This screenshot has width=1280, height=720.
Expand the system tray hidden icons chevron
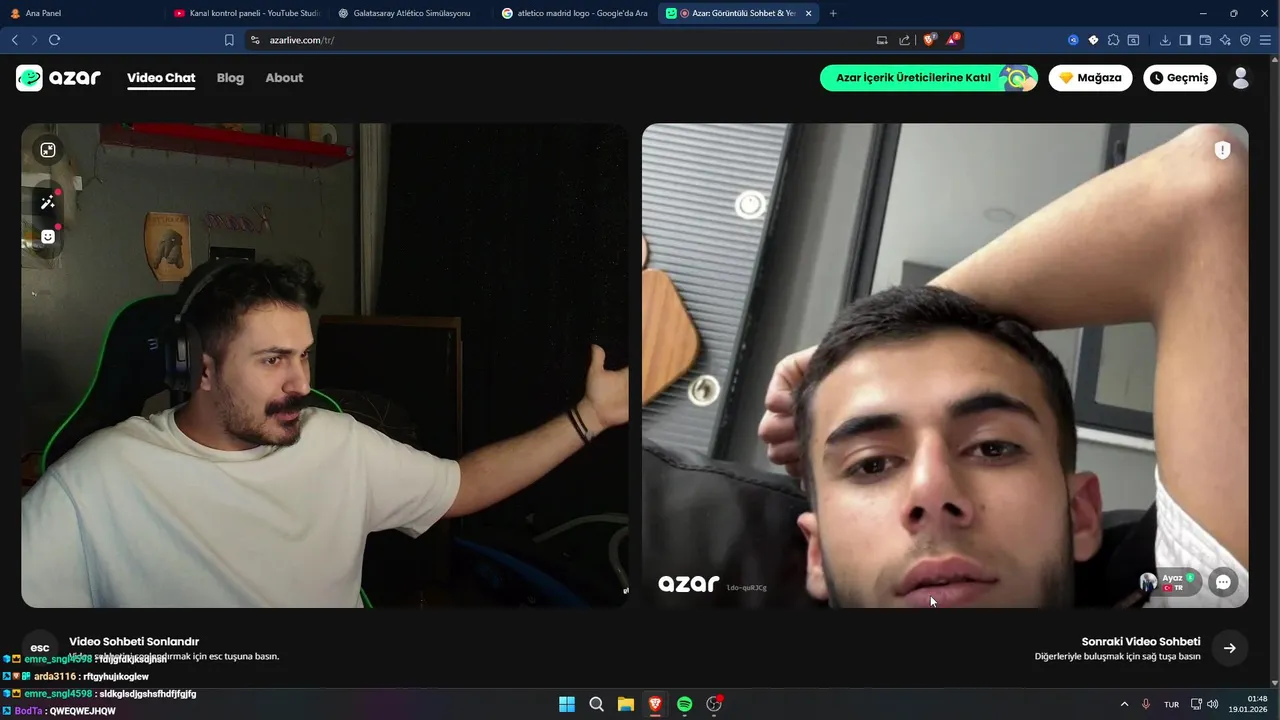tap(1124, 705)
